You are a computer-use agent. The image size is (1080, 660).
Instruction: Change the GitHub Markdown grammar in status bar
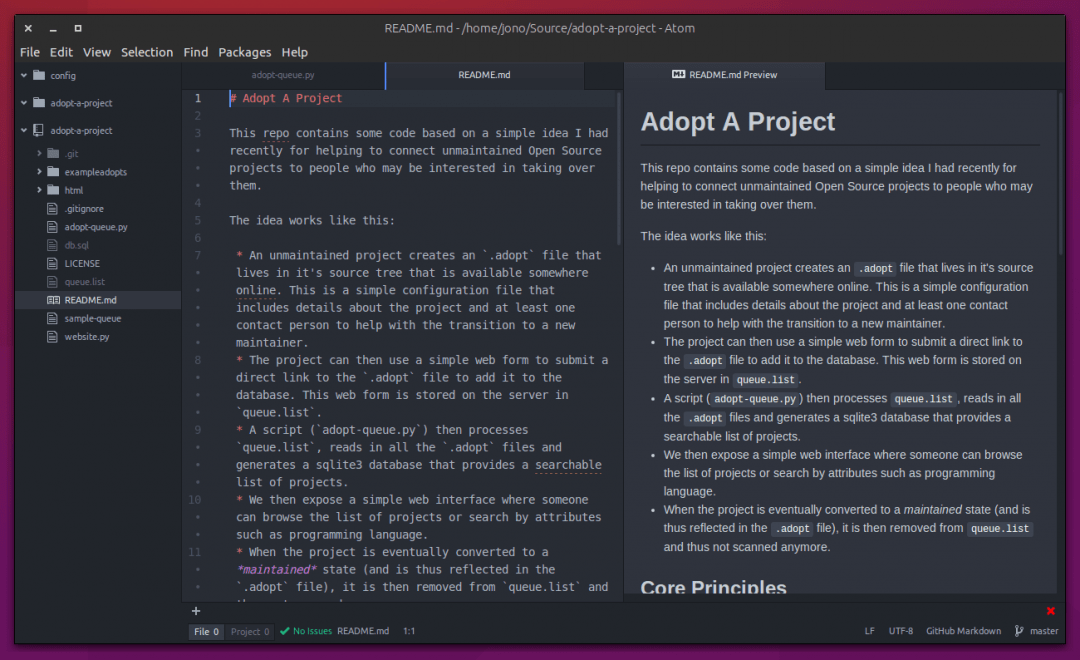pyautogui.click(x=963, y=631)
